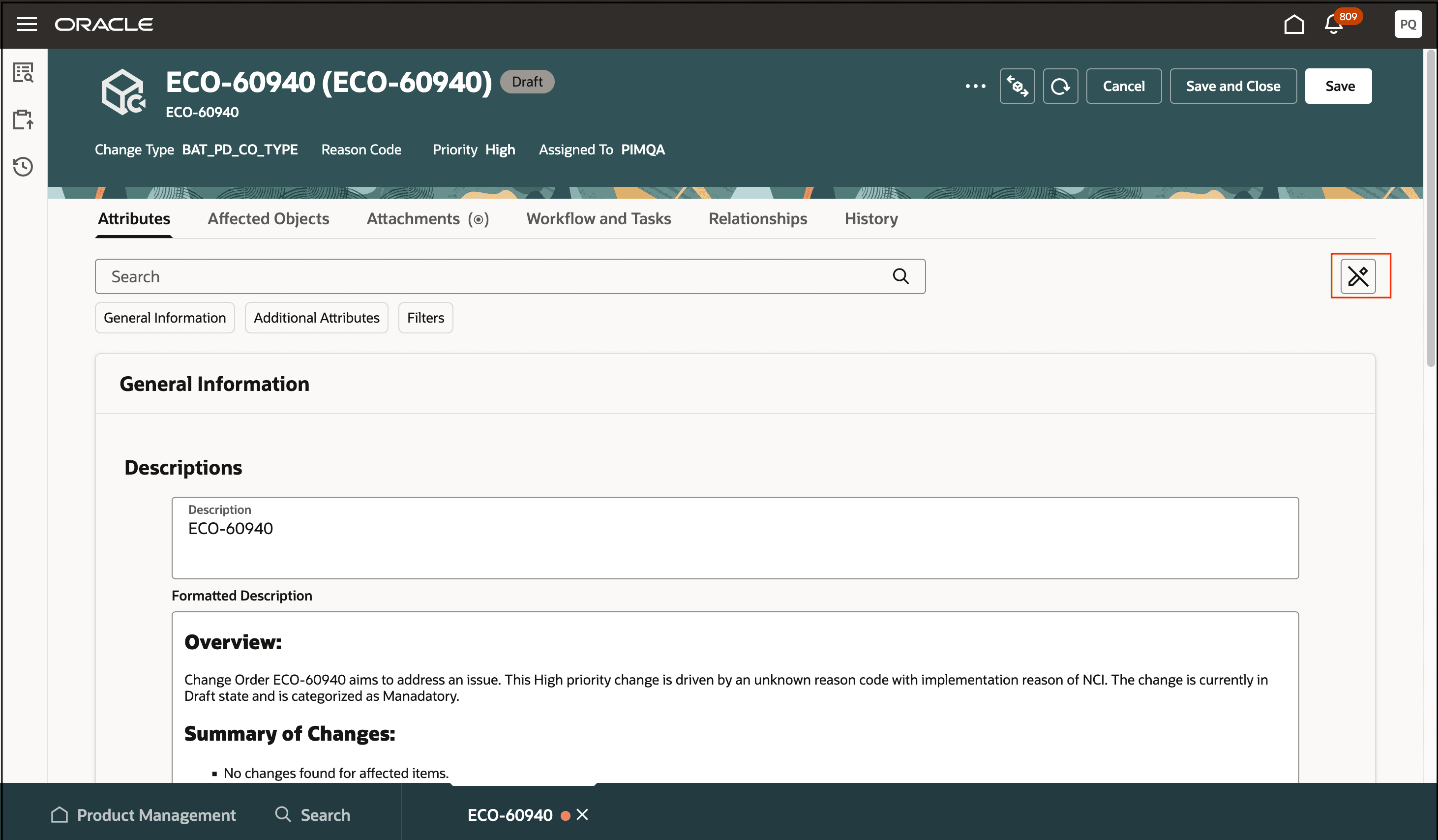Open the top sidebar list search icon
This screenshot has width=1438, height=840.
(24, 72)
